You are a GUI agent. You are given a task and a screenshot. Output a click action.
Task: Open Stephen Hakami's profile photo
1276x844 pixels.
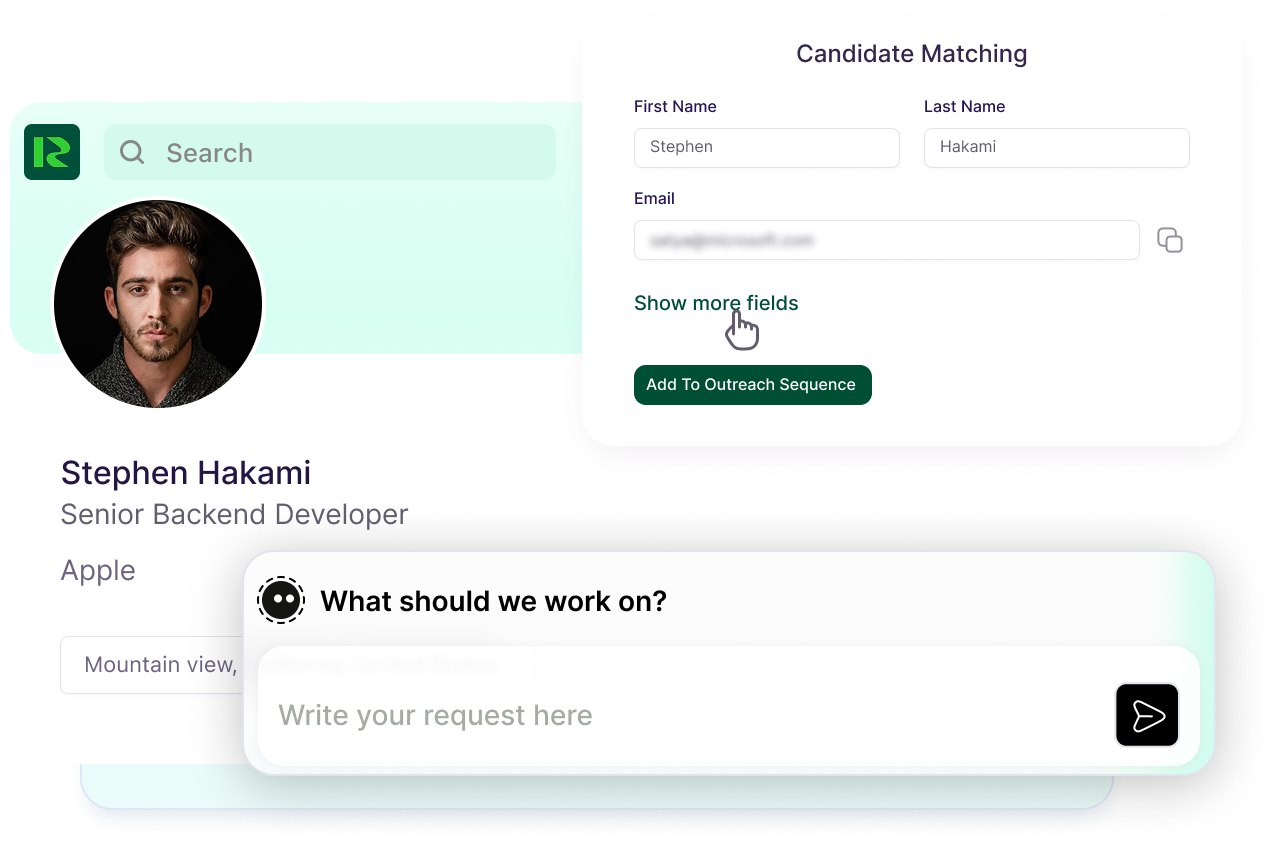point(158,303)
